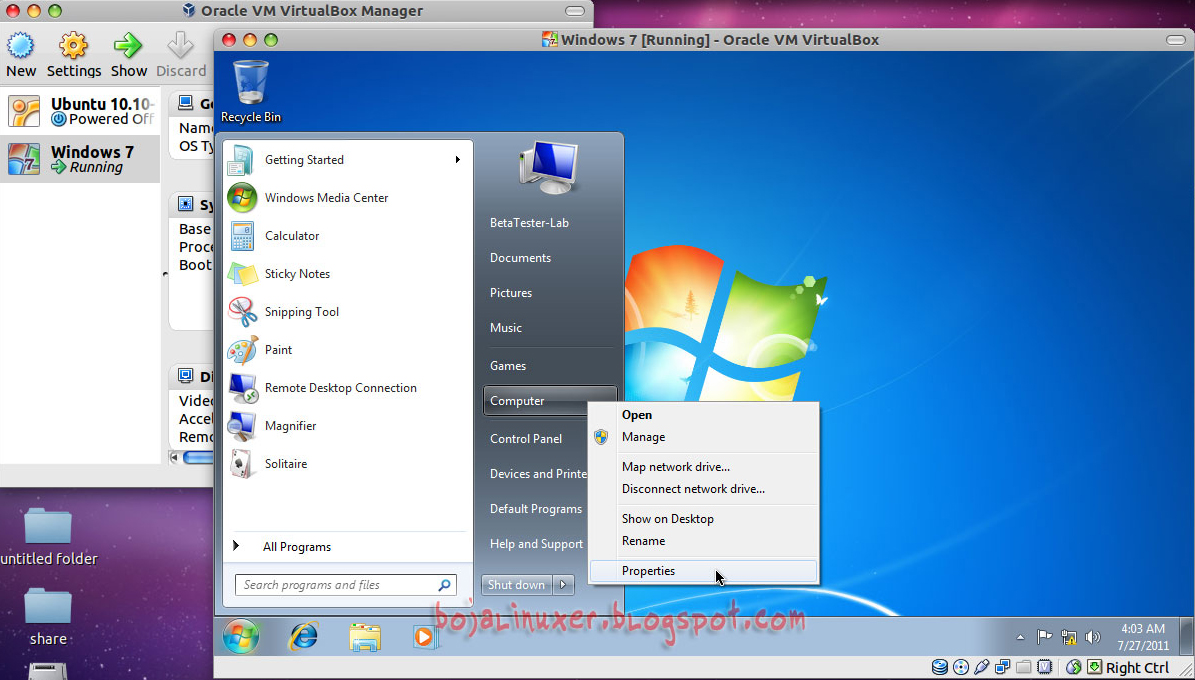Screen dimensions: 1195x680
Task: Open Internet Explorer from taskbar
Action: pyautogui.click(x=303, y=637)
